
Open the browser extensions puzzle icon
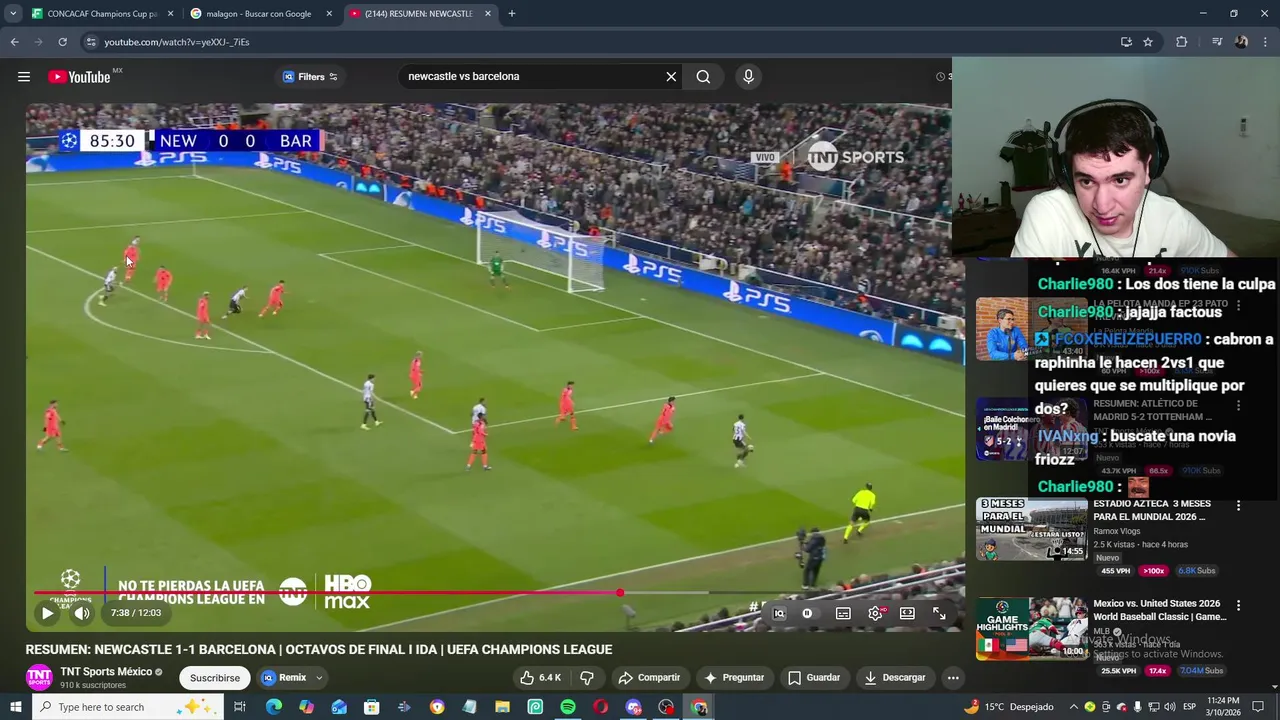(1181, 42)
